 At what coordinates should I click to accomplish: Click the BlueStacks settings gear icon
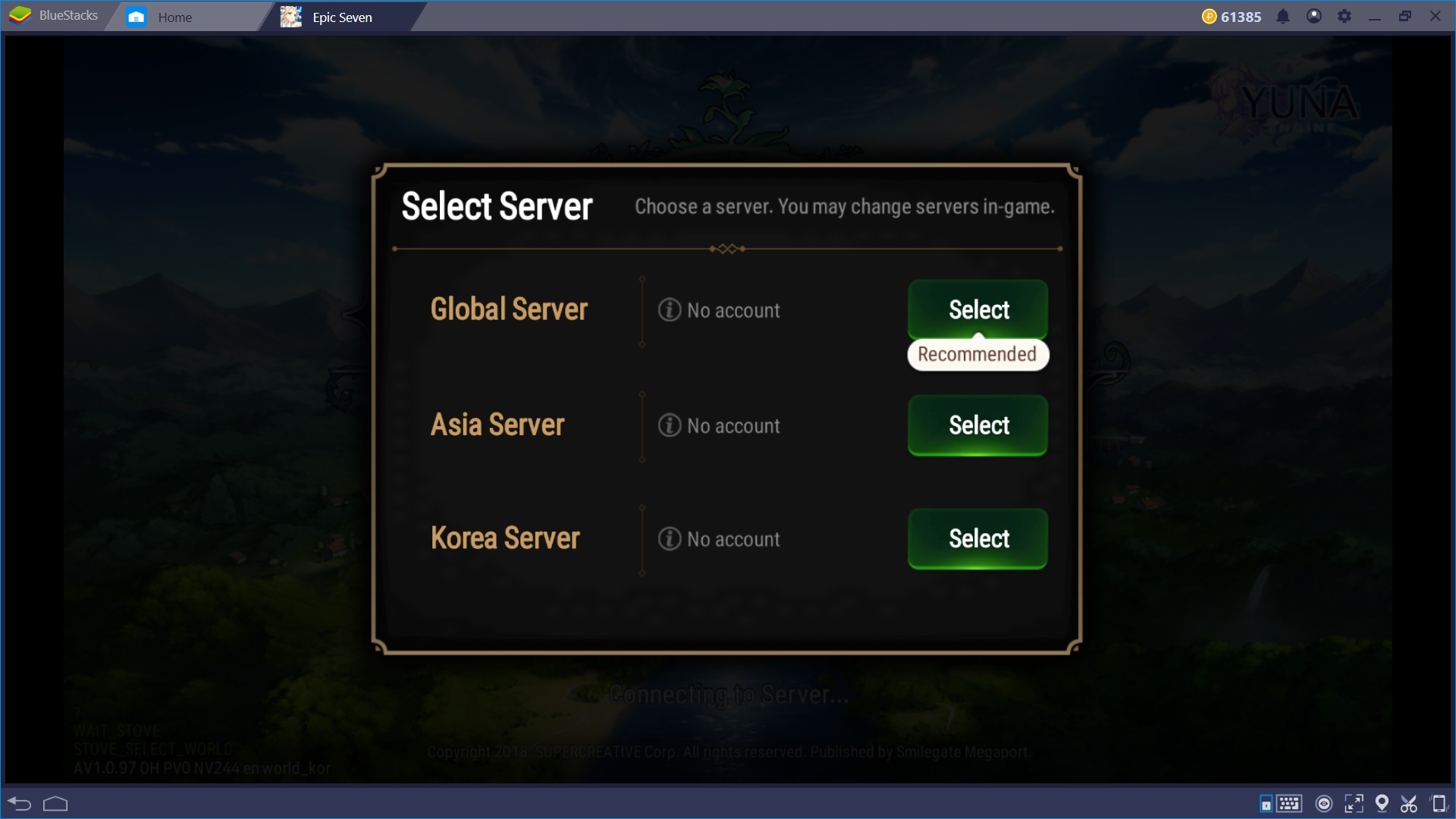point(1344,15)
